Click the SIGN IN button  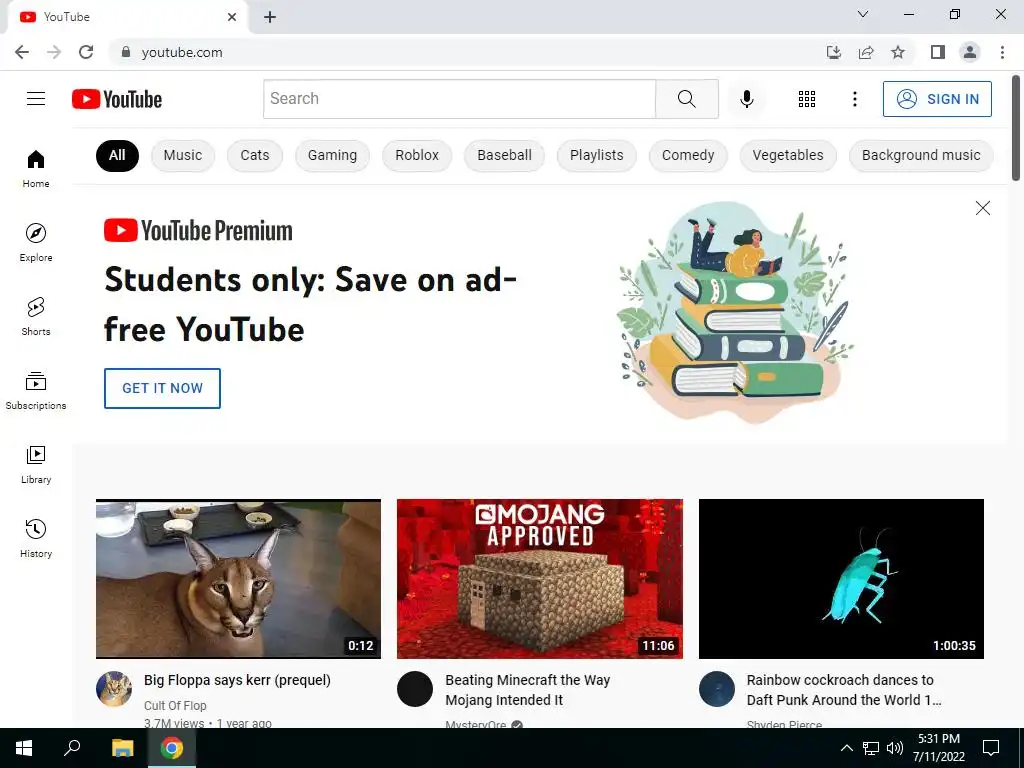point(937,99)
